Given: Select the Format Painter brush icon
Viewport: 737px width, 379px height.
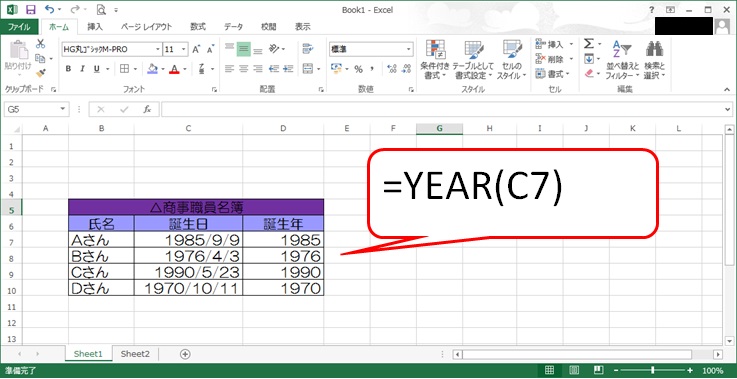Looking at the screenshot, I should 41,73.
